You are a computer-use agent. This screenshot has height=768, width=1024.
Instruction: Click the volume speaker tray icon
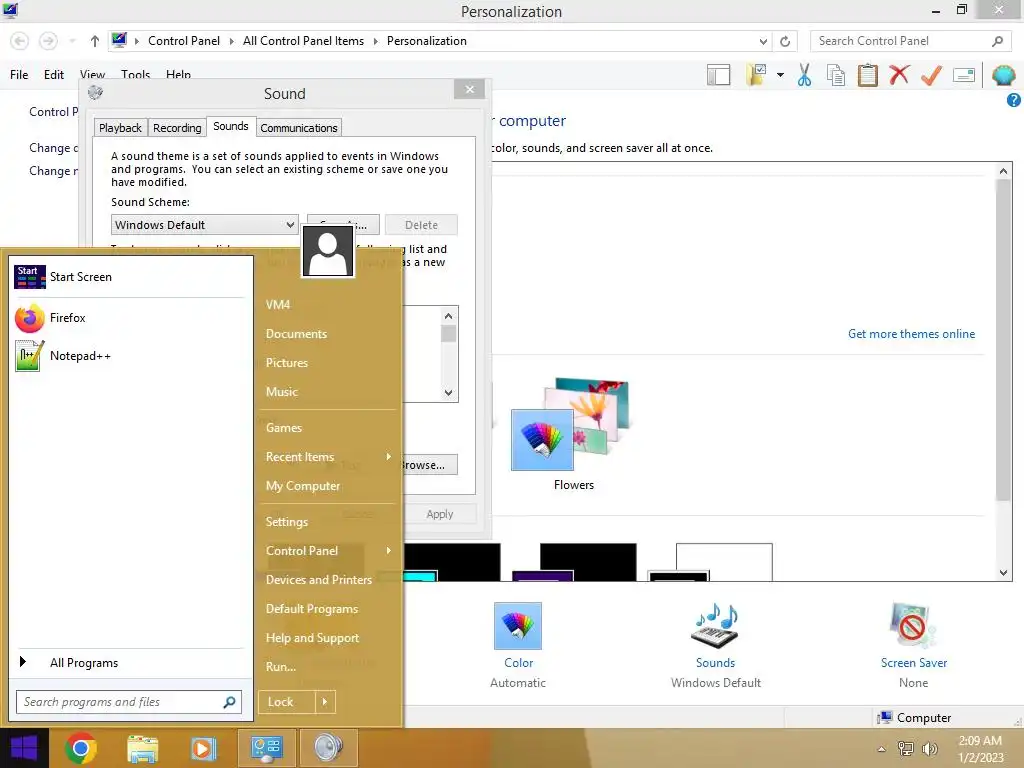930,749
